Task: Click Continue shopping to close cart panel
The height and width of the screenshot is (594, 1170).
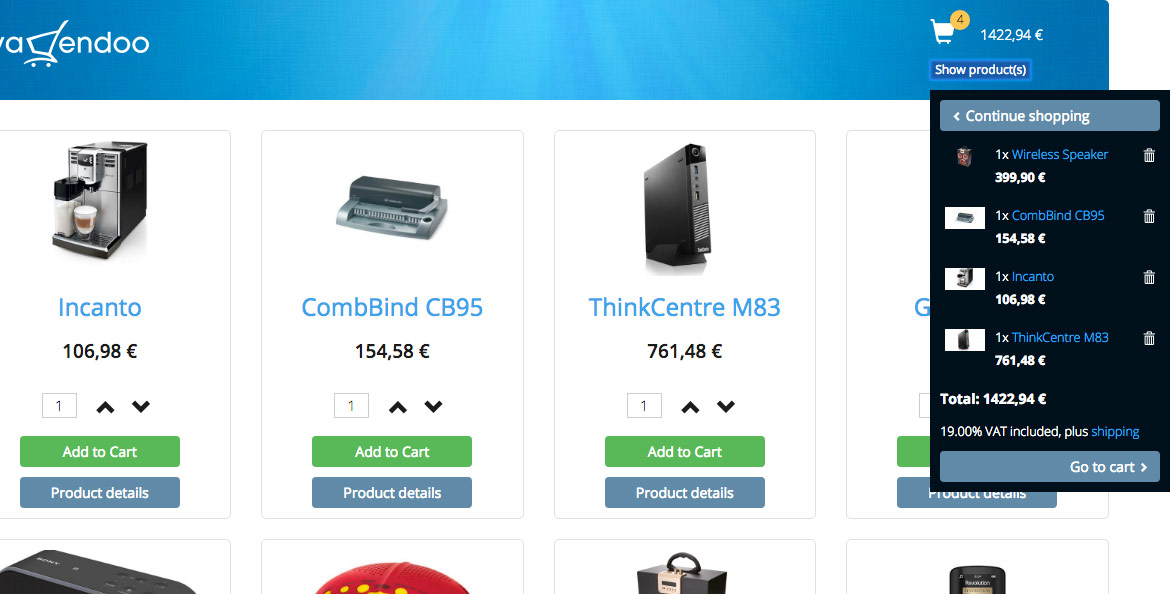Action: (x=1050, y=116)
